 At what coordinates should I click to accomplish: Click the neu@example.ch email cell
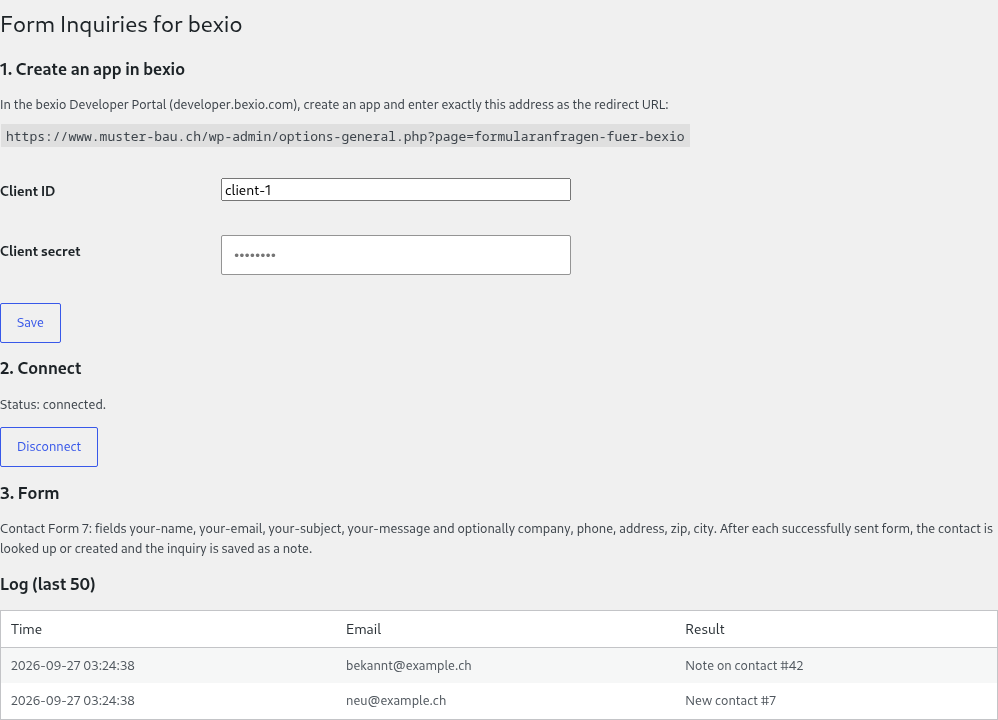(396, 700)
